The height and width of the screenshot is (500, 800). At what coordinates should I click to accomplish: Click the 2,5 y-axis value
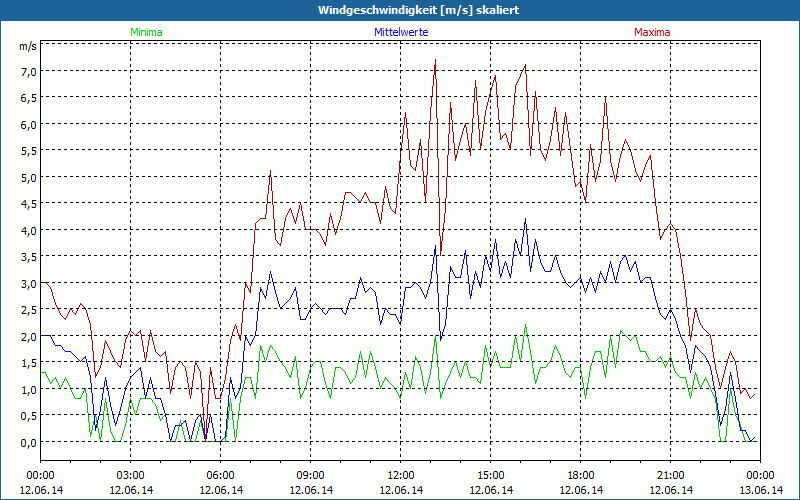pos(29,311)
